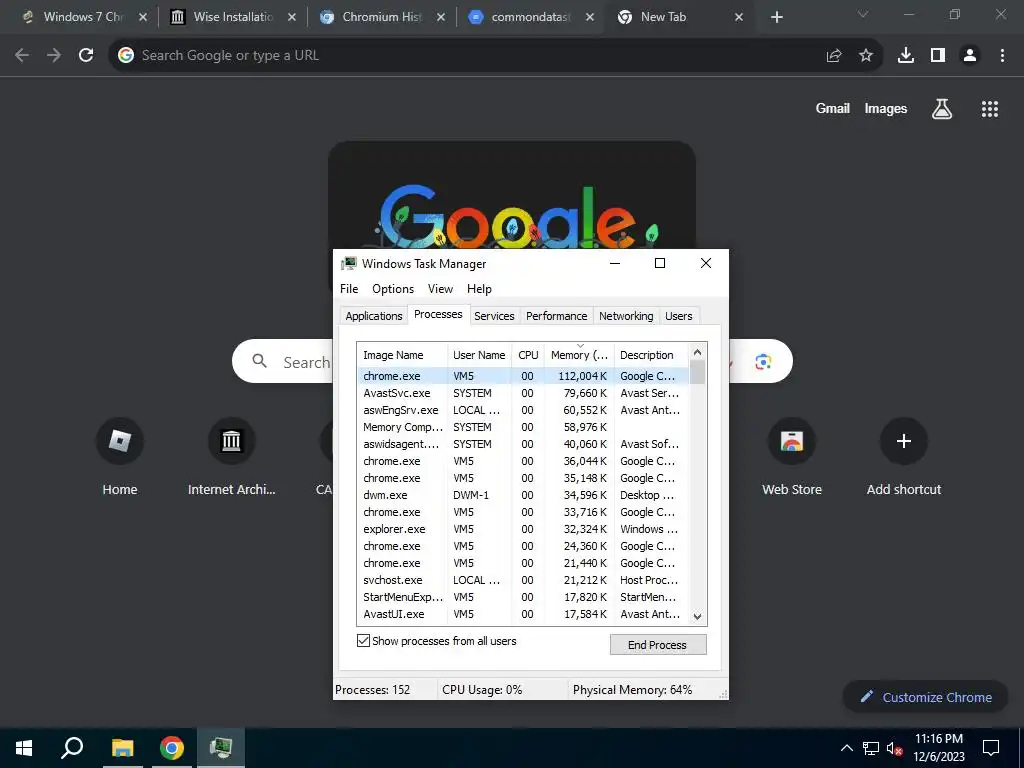The width and height of the screenshot is (1024, 768).
Task: Close the Wise Installation tab
Action: click(x=292, y=17)
